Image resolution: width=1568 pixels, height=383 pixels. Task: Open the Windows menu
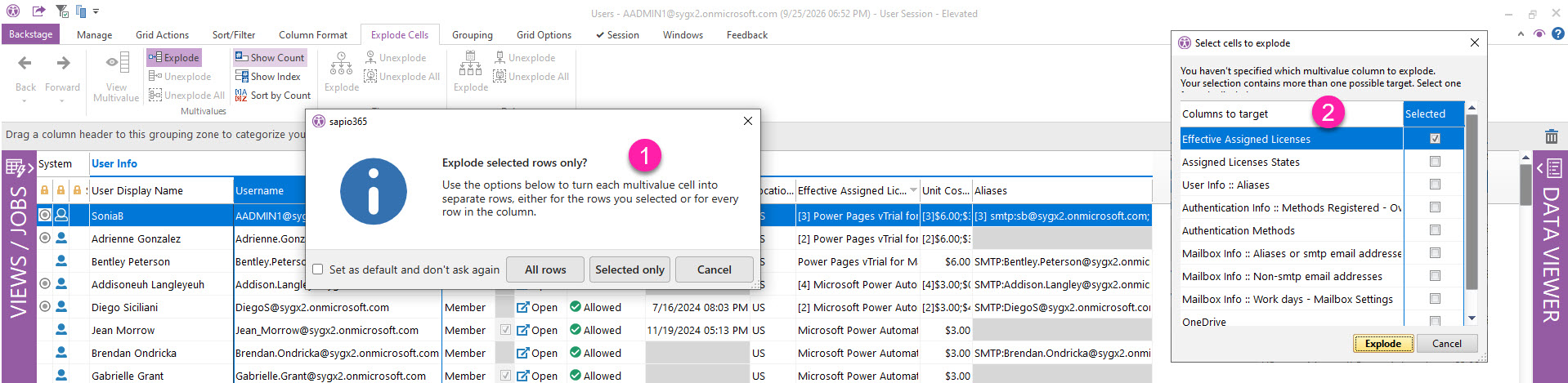(x=683, y=34)
